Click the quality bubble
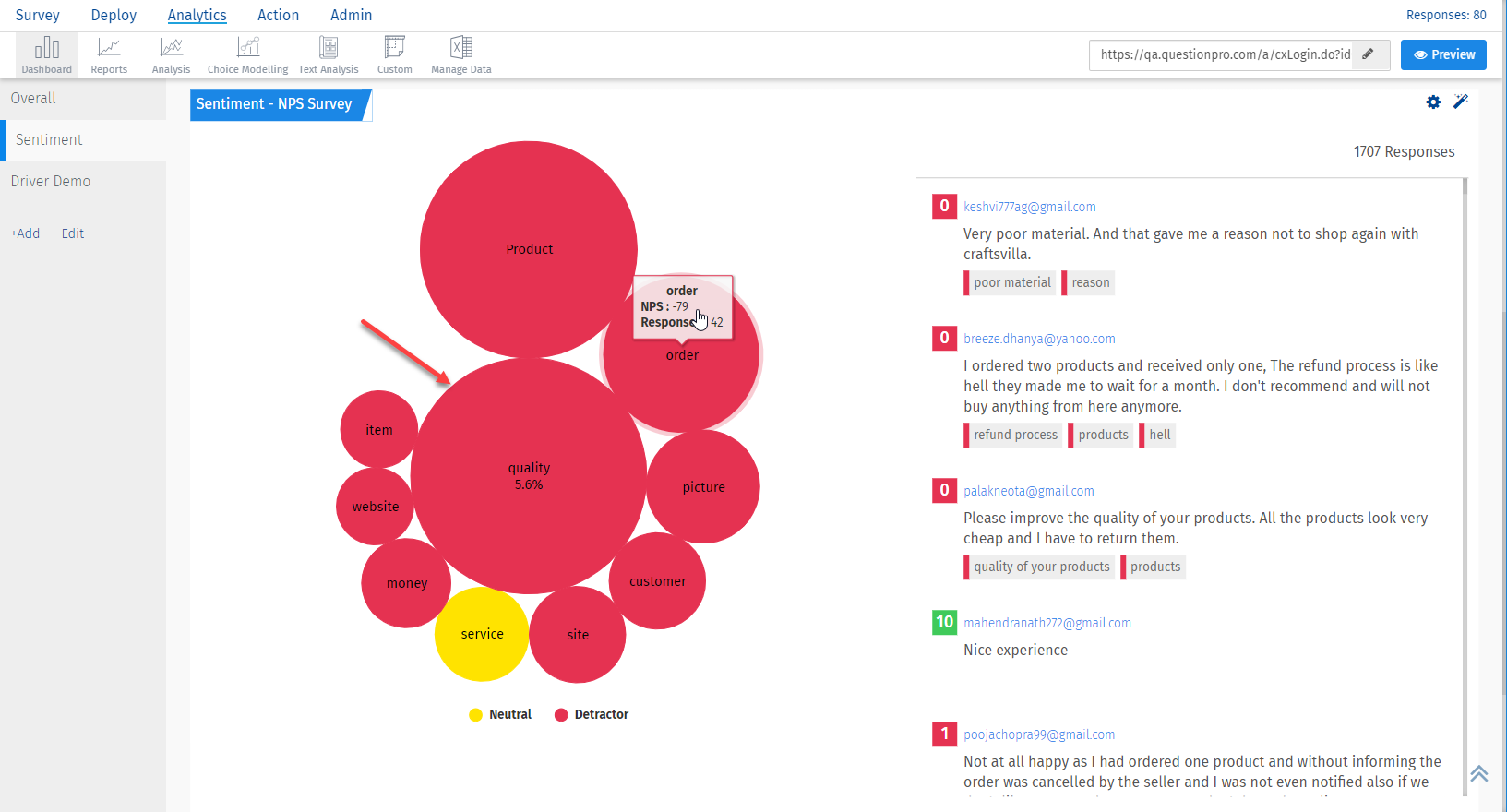Image resolution: width=1507 pixels, height=812 pixels. click(x=529, y=476)
